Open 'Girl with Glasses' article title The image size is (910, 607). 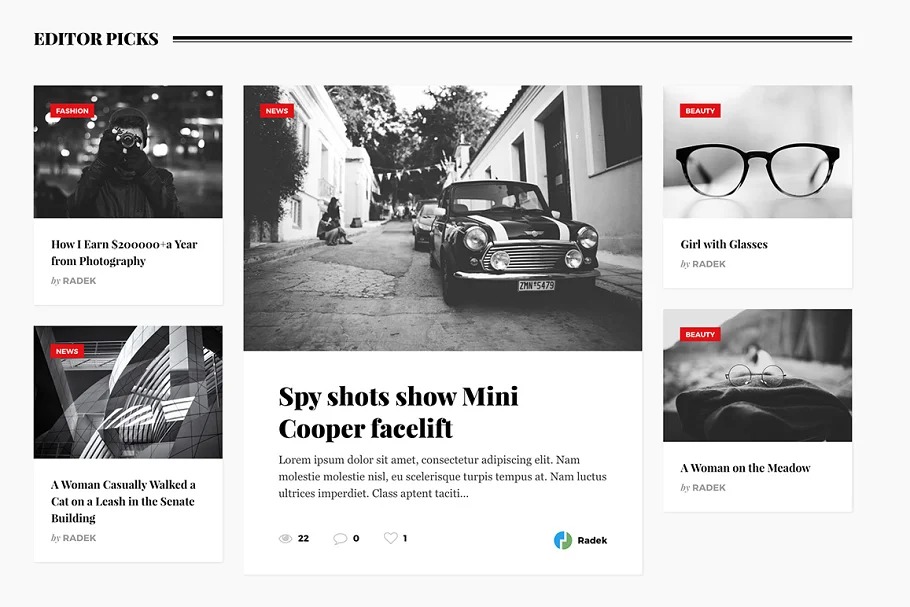(724, 244)
